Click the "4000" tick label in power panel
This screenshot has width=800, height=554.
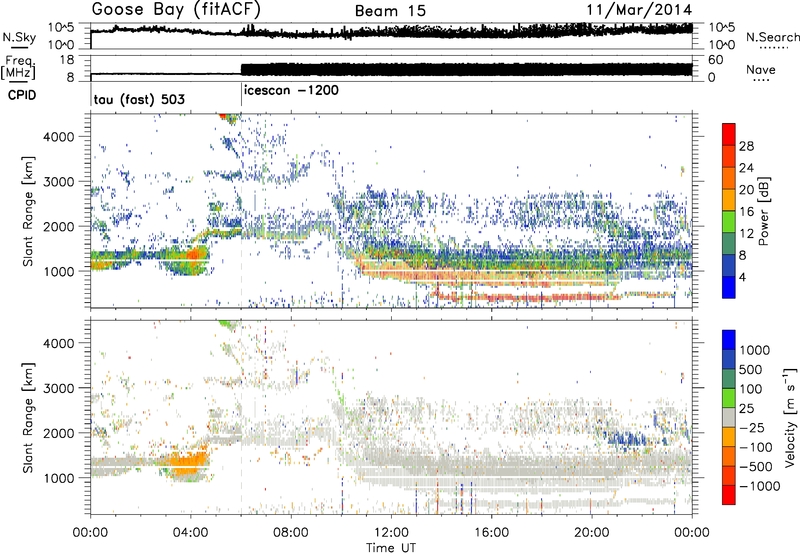(58, 137)
